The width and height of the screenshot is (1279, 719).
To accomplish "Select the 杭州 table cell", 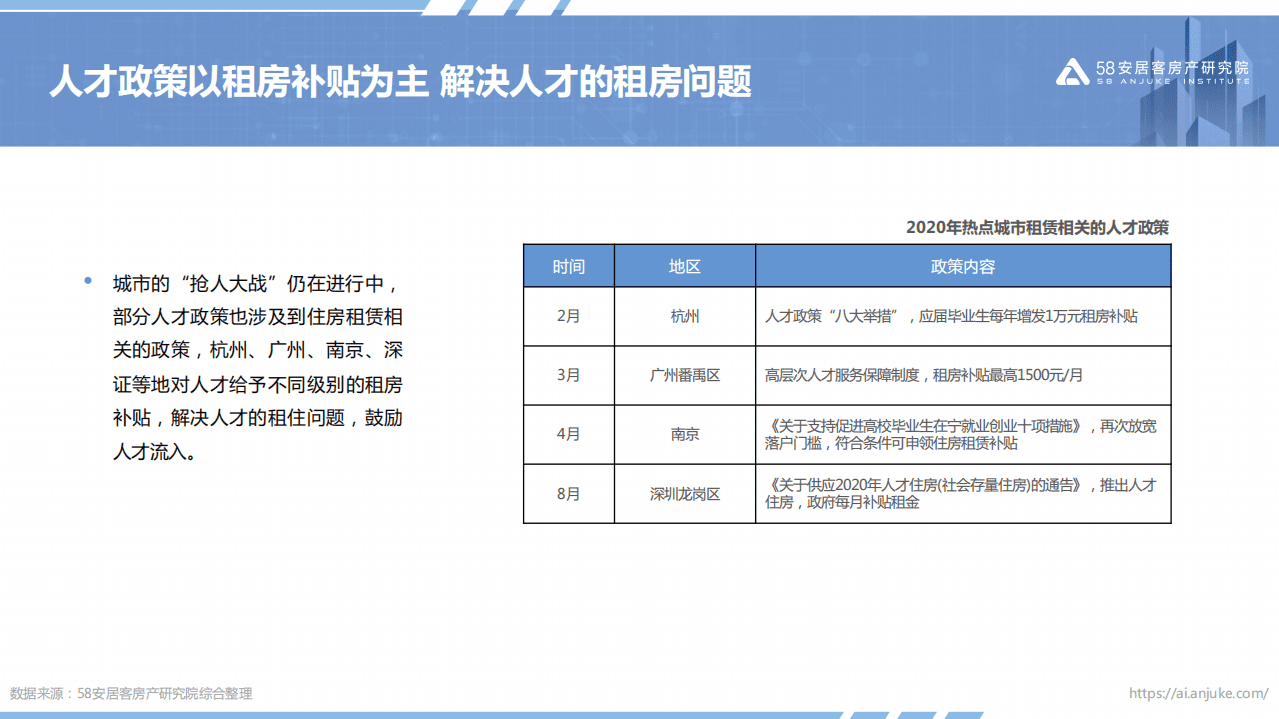I will [x=685, y=316].
